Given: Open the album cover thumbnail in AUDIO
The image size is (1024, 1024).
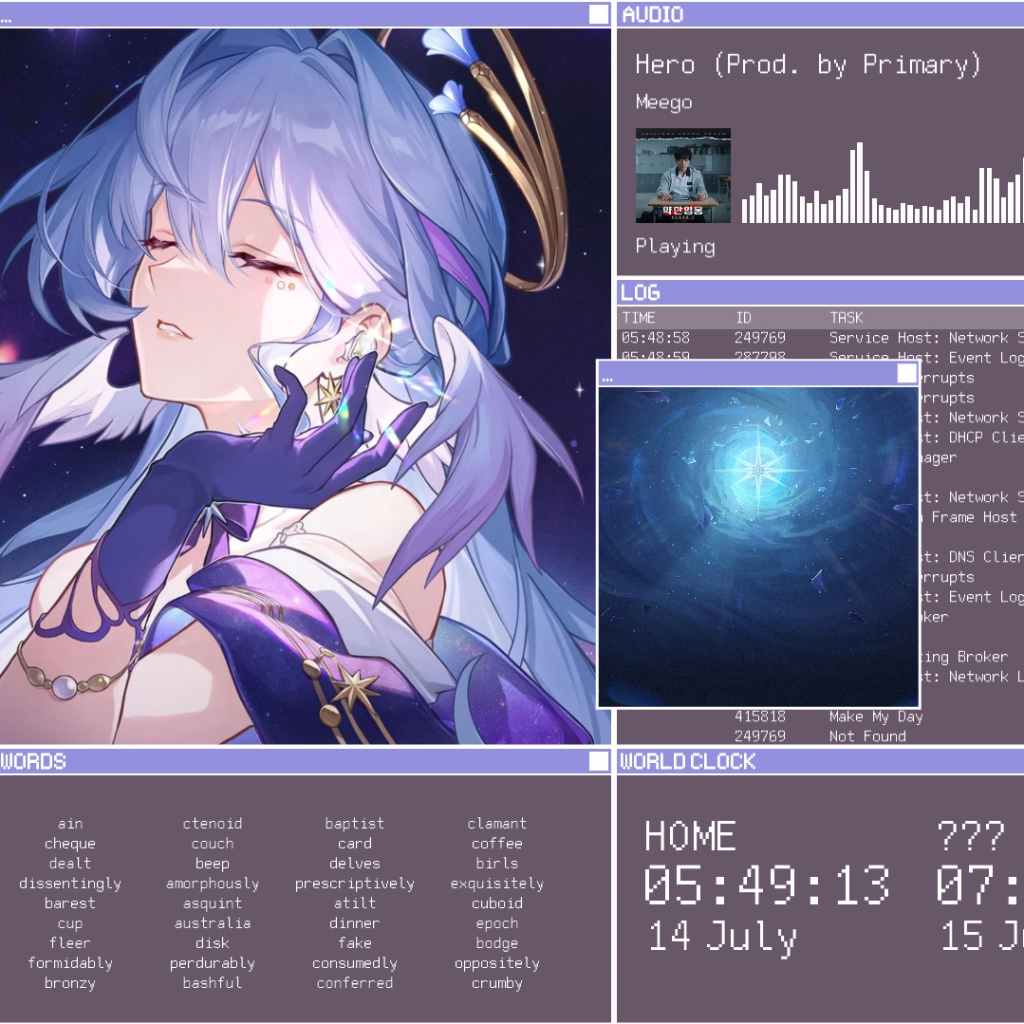Looking at the screenshot, I should tap(683, 176).
